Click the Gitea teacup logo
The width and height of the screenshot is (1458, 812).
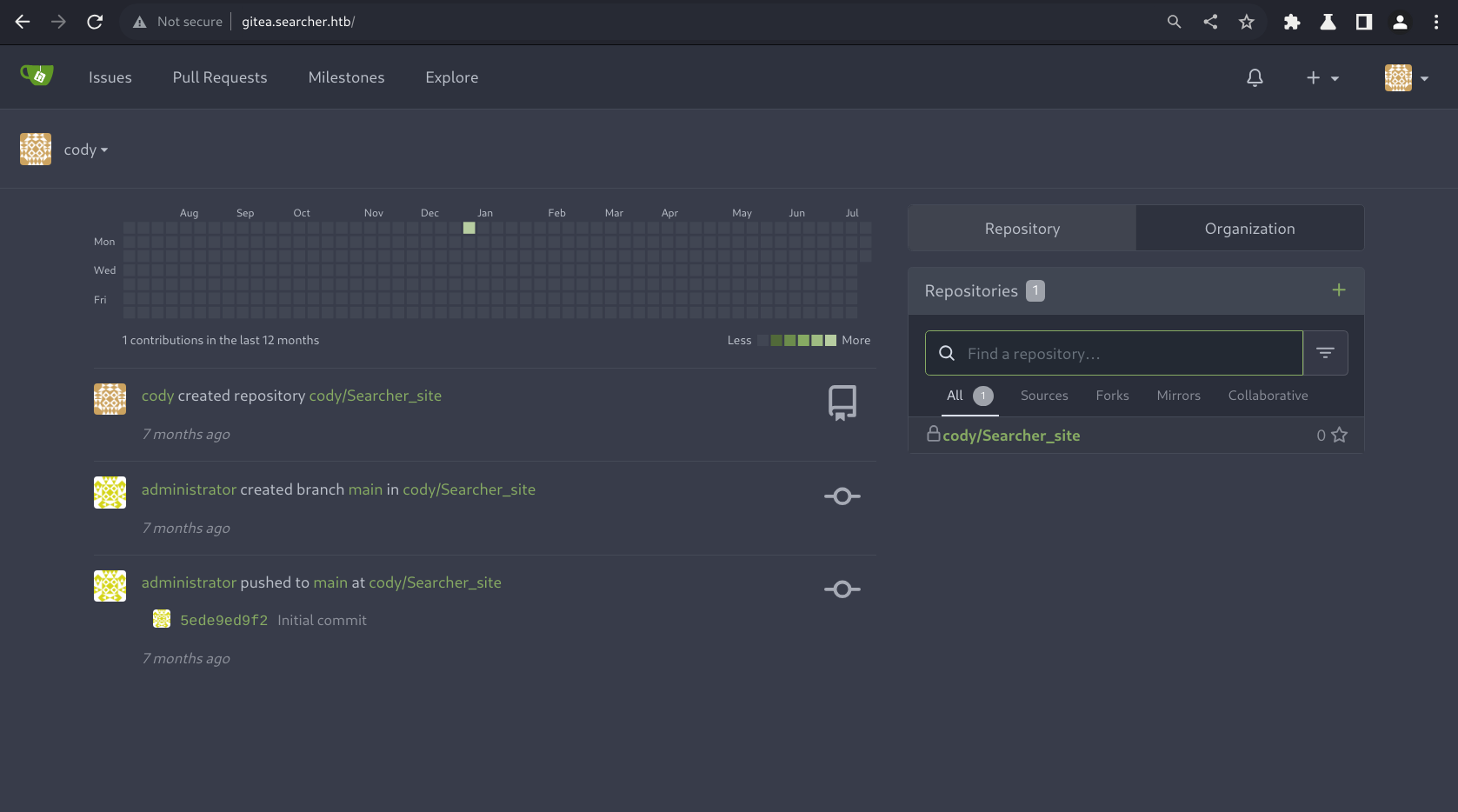37,77
